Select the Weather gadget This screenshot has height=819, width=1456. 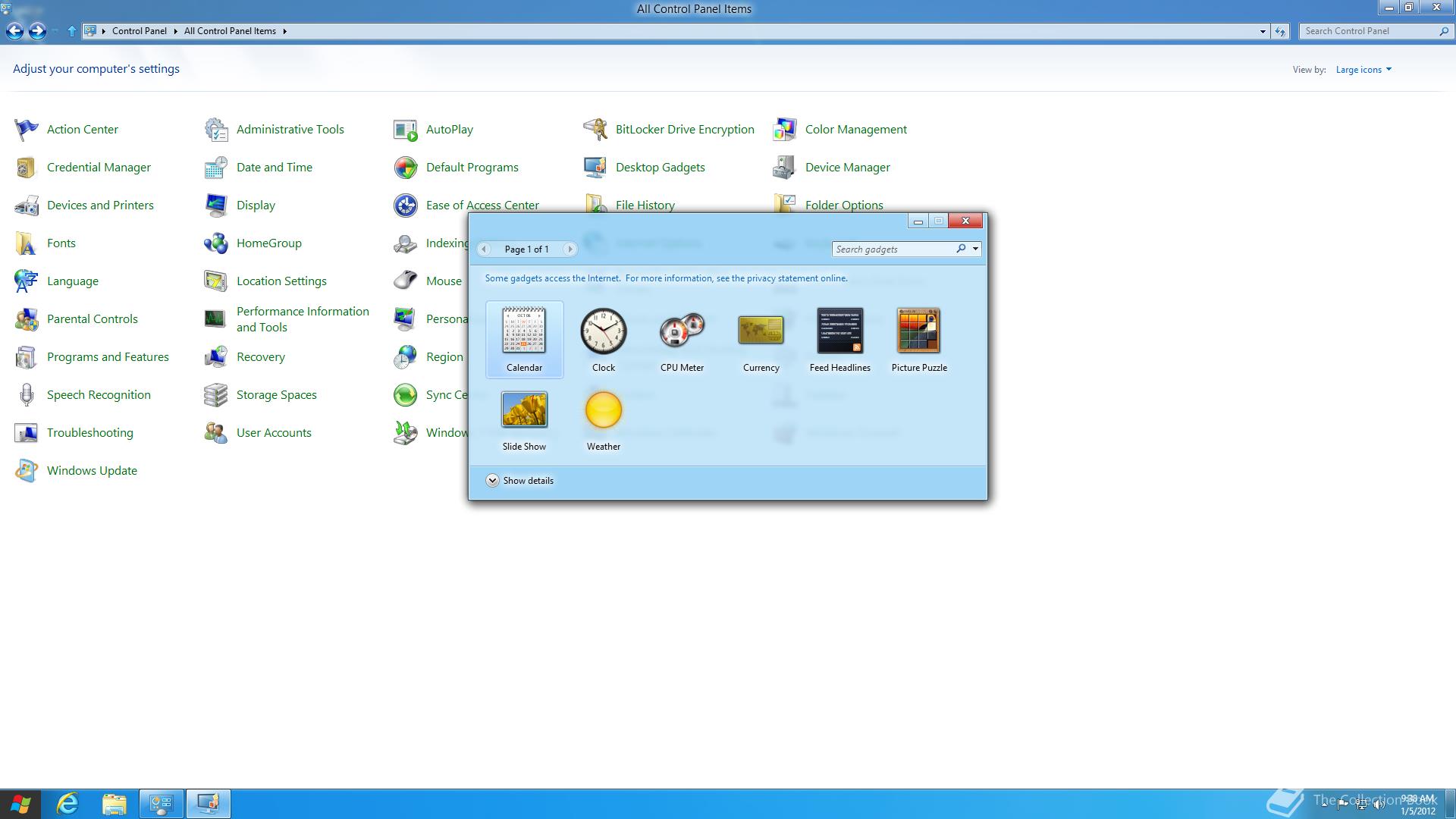(x=604, y=419)
